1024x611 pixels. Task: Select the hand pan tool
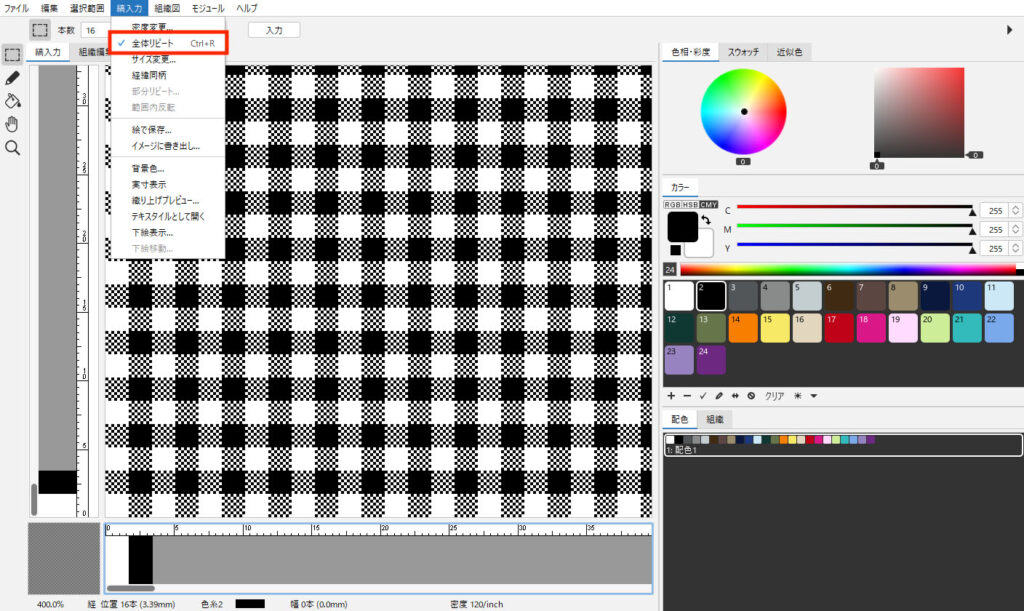click(13, 124)
